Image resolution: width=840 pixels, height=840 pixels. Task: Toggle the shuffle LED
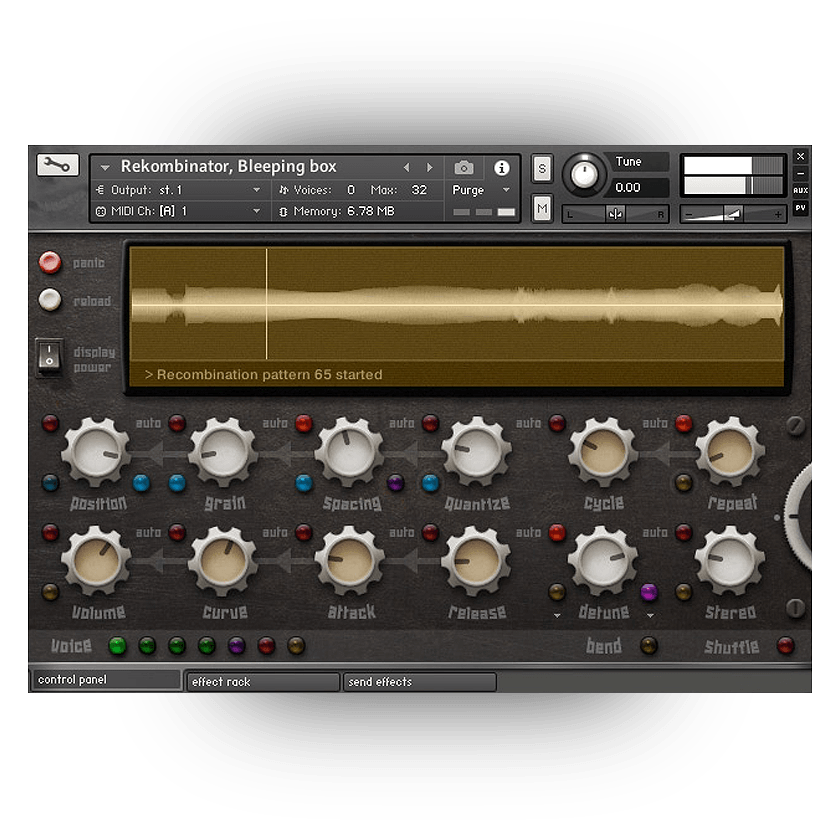click(x=786, y=646)
